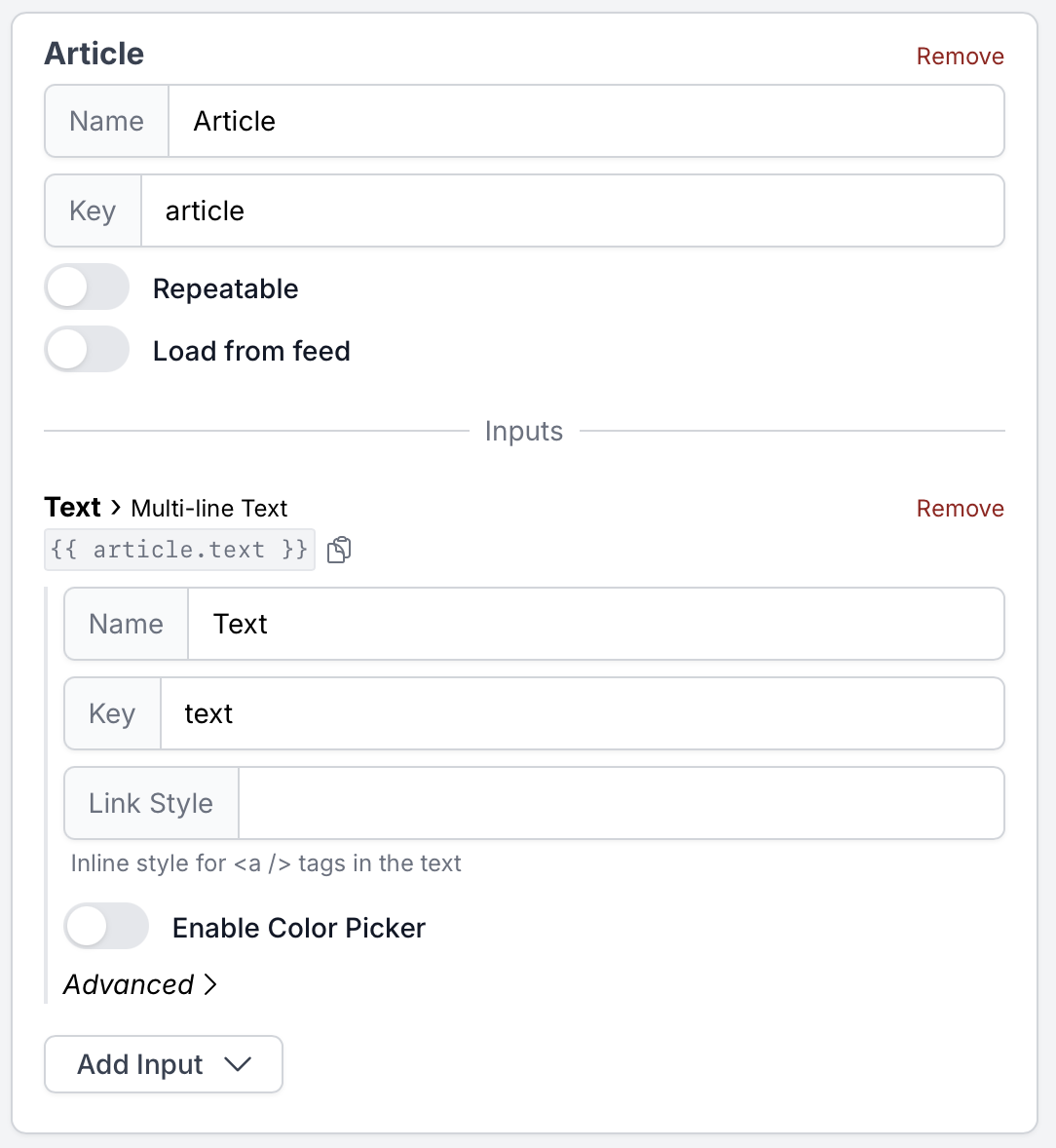This screenshot has height=1148, width=1056.
Task: Click the Article section title
Action: coord(94,54)
